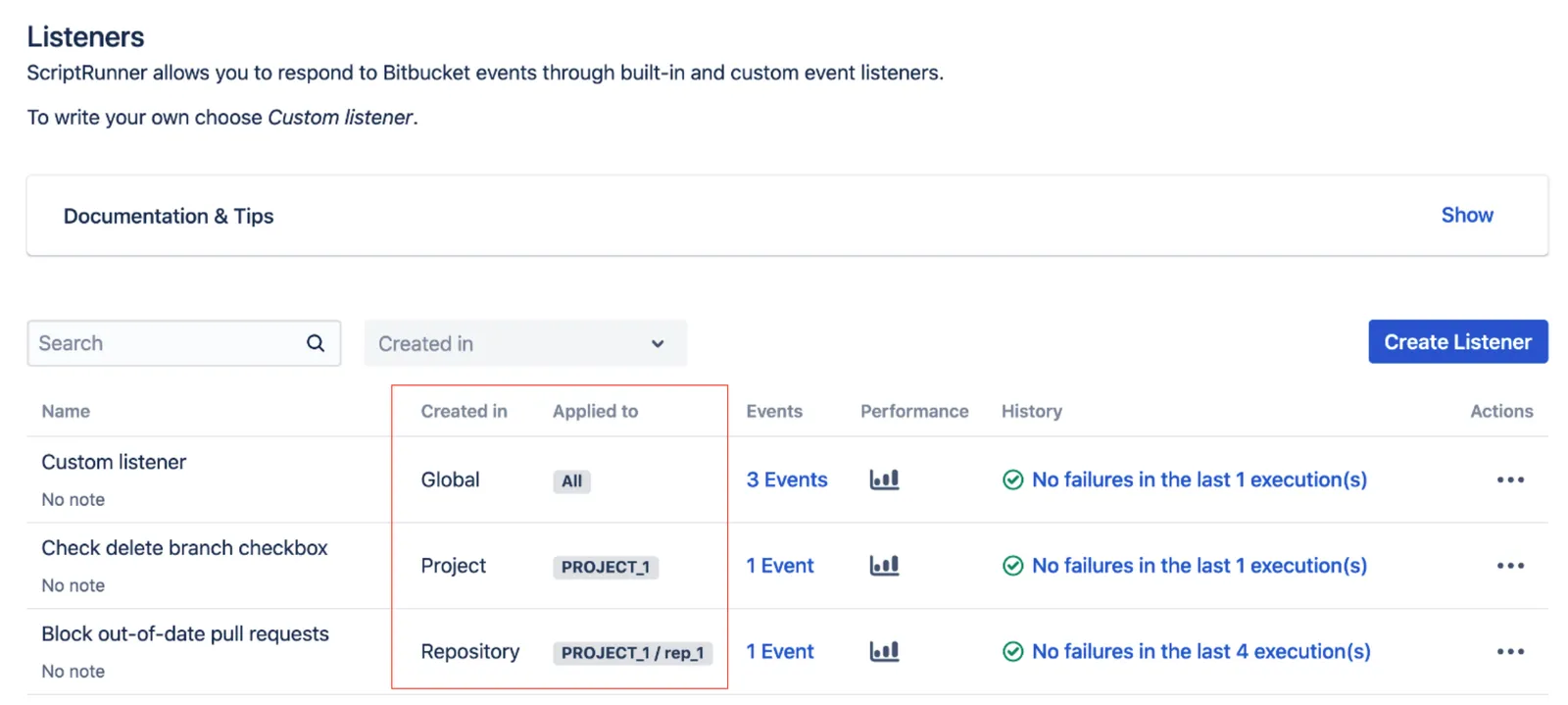Viewport: 1568px width, 705px height.
Task: Click the Project scope cell
Action: click(x=453, y=566)
